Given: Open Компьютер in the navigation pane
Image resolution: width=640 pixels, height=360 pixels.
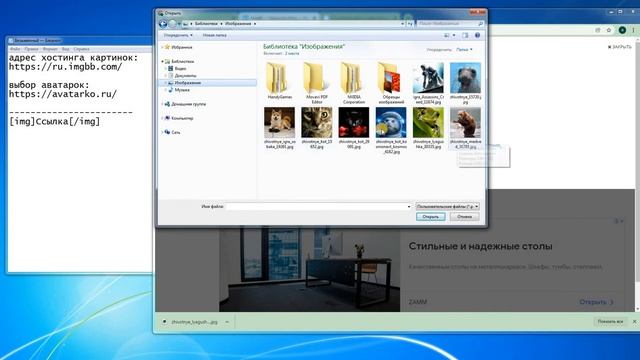Looking at the screenshot, I should point(182,118).
